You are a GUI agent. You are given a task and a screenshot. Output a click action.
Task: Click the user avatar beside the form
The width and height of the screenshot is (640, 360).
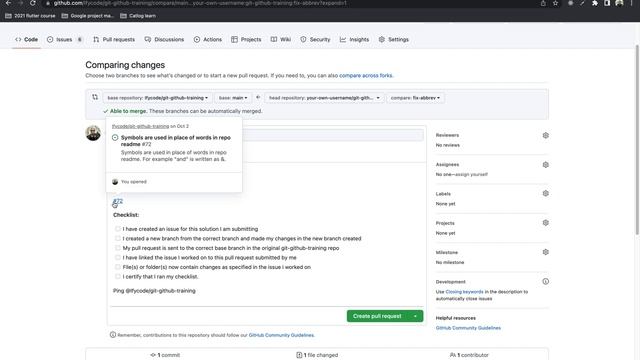click(x=93, y=133)
